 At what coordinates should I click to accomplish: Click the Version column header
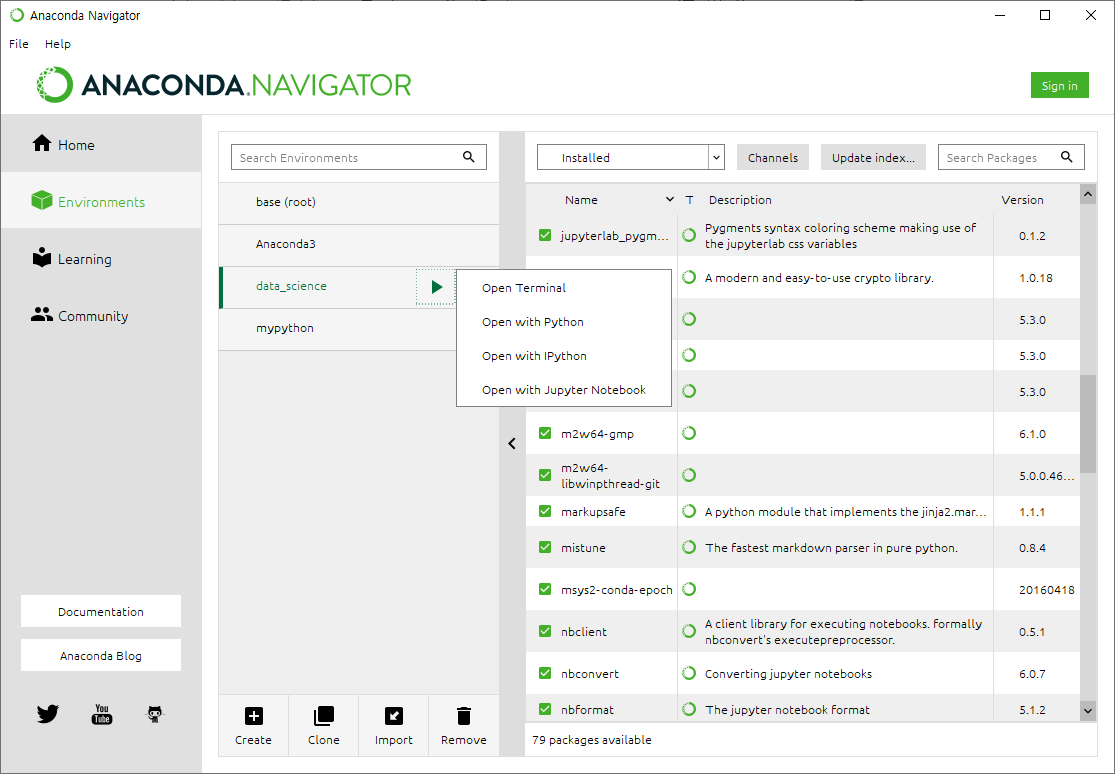click(x=1023, y=200)
